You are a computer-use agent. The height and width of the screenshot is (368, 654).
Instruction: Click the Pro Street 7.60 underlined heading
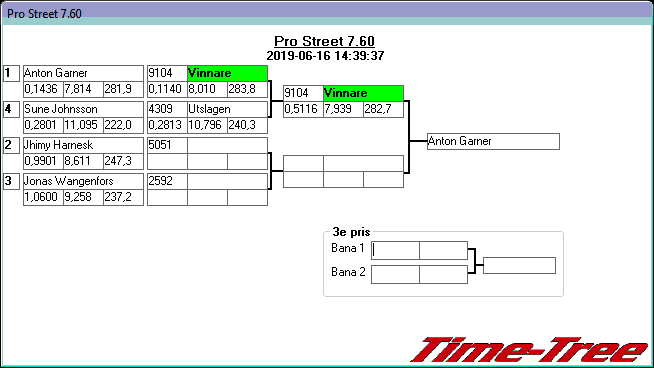[324, 41]
